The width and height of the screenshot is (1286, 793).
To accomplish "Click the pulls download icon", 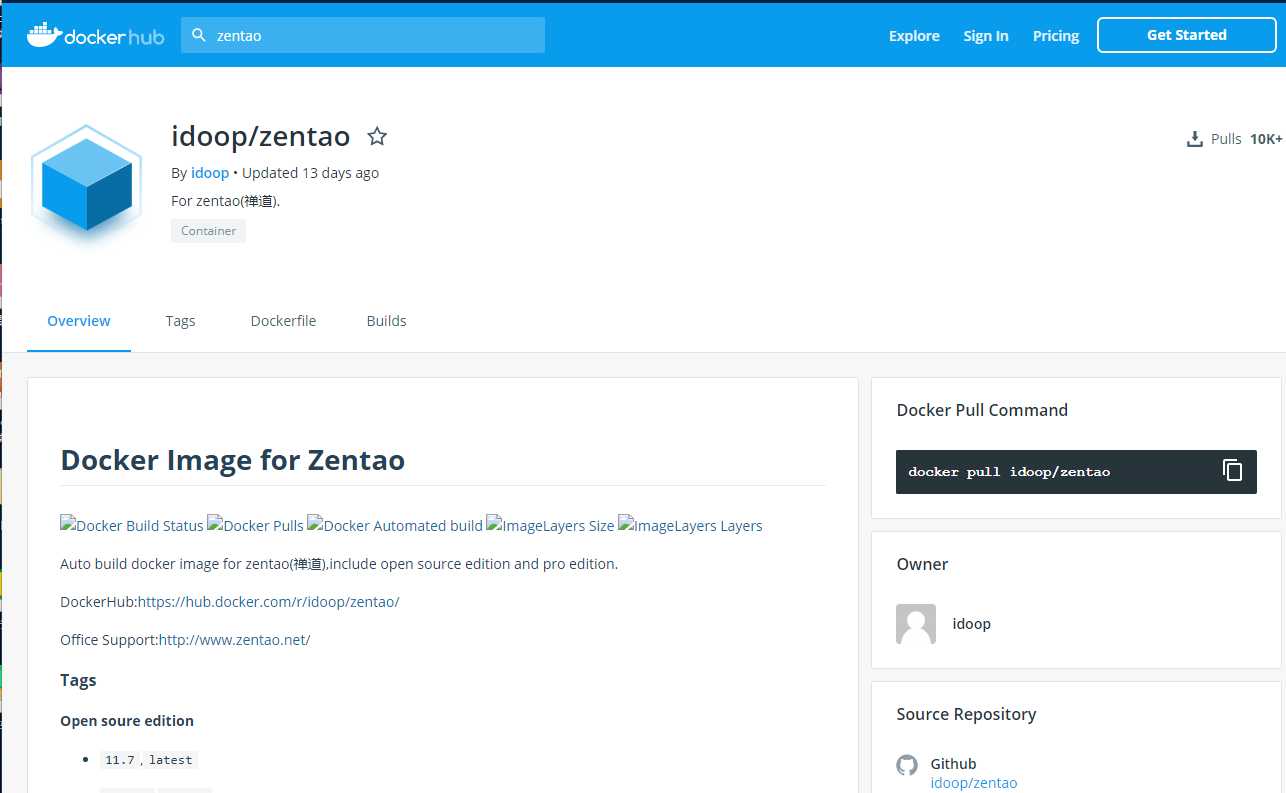I will [x=1194, y=139].
